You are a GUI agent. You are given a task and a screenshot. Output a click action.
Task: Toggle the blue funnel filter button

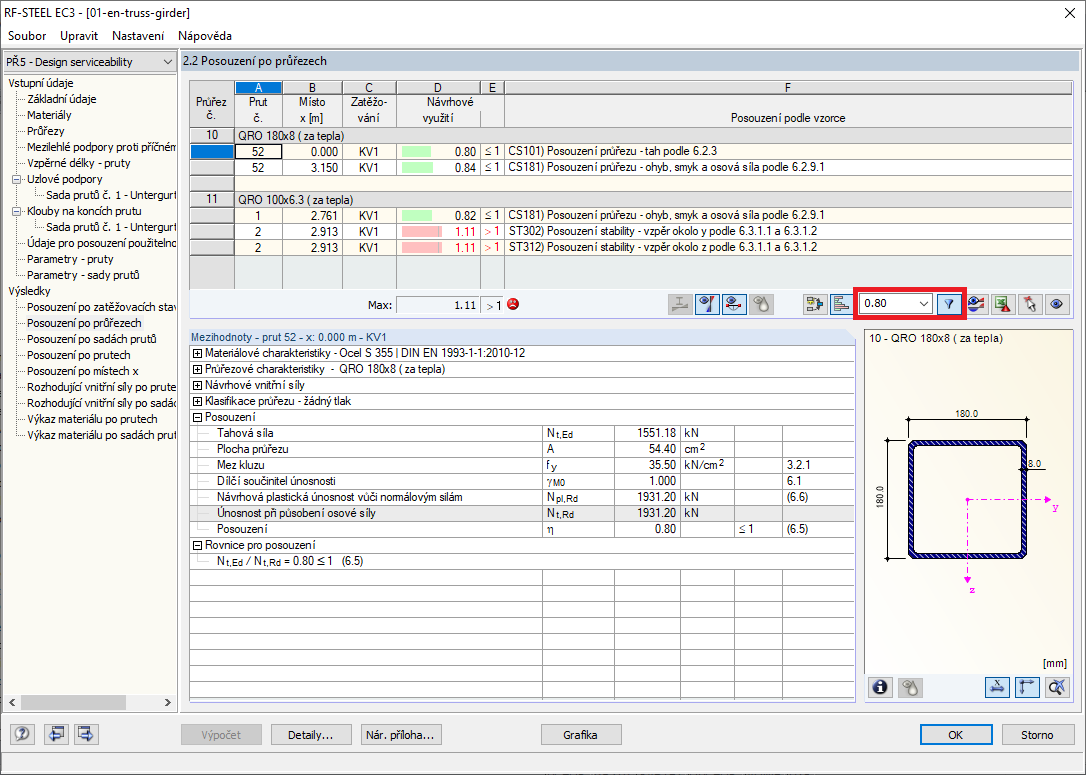coord(950,304)
